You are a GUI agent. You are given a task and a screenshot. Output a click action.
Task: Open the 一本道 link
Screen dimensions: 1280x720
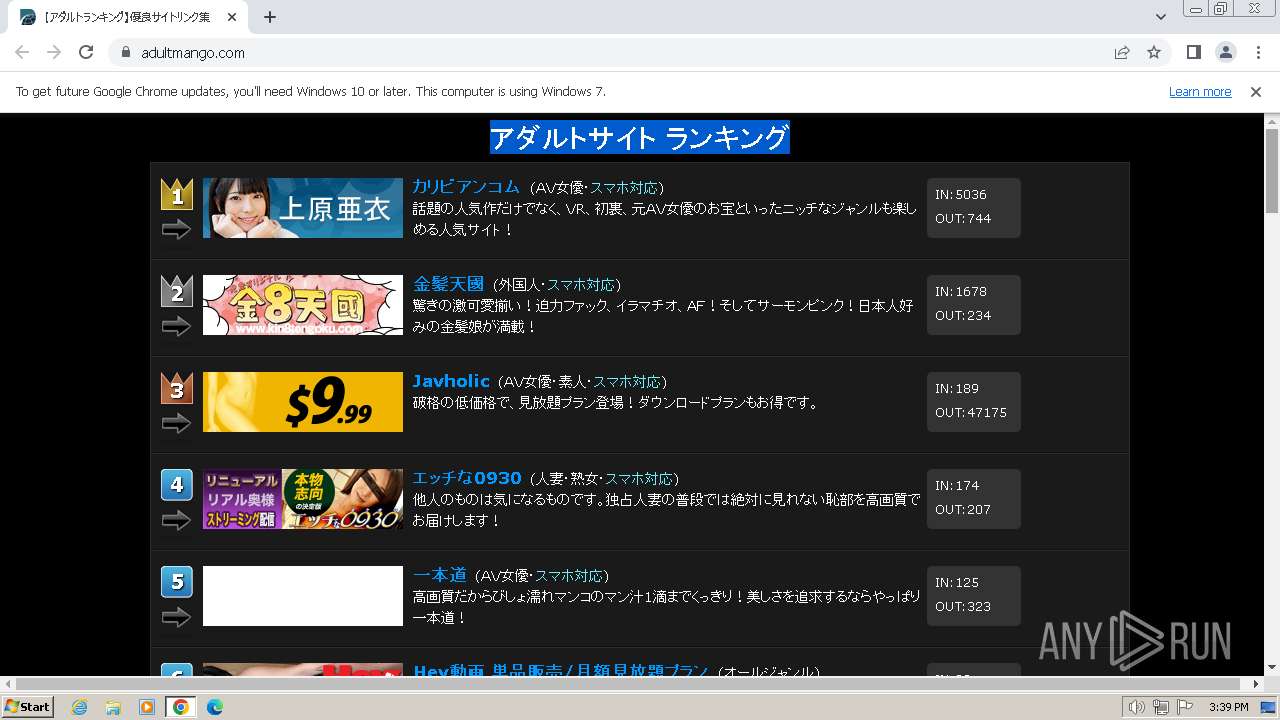click(x=440, y=575)
